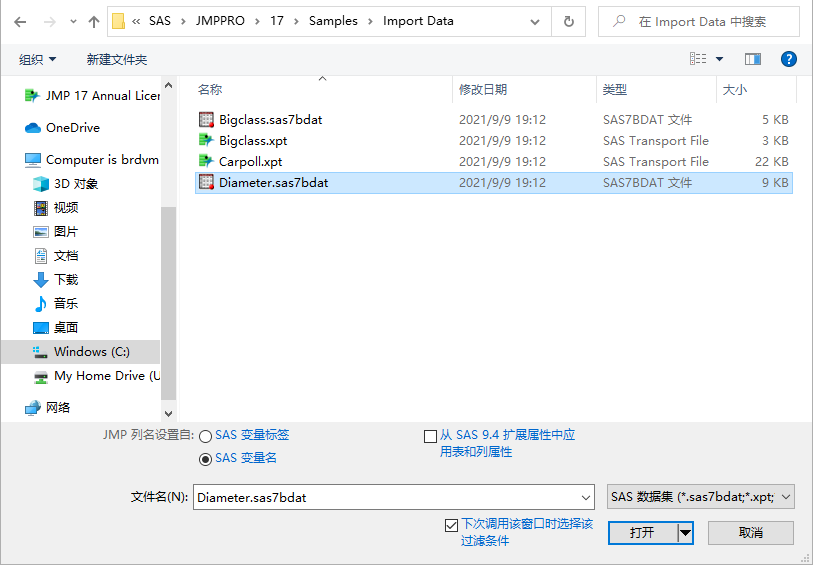
Task: Click the folder icon in address bar
Action: point(118,21)
